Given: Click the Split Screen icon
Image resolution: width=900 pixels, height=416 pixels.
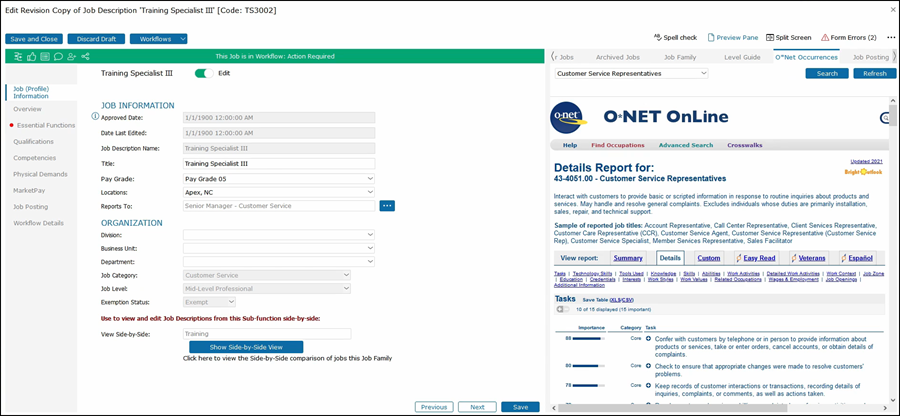Looking at the screenshot, I should click(789, 37).
